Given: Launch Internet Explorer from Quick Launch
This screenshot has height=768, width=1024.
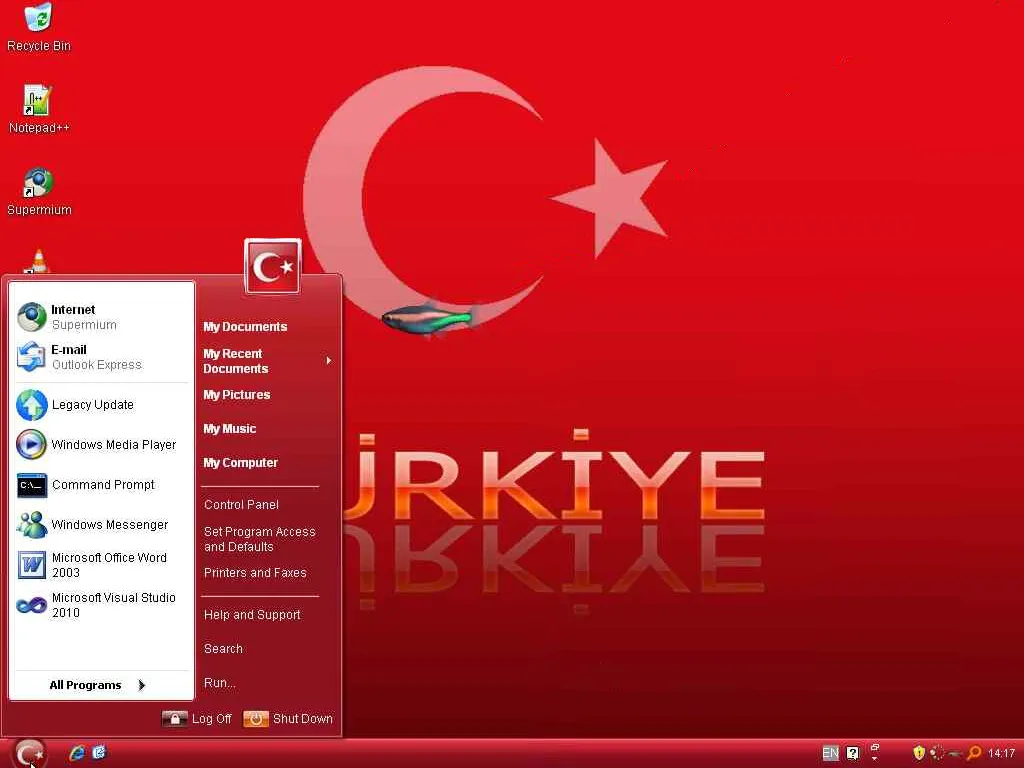Looking at the screenshot, I should click(x=77, y=753).
